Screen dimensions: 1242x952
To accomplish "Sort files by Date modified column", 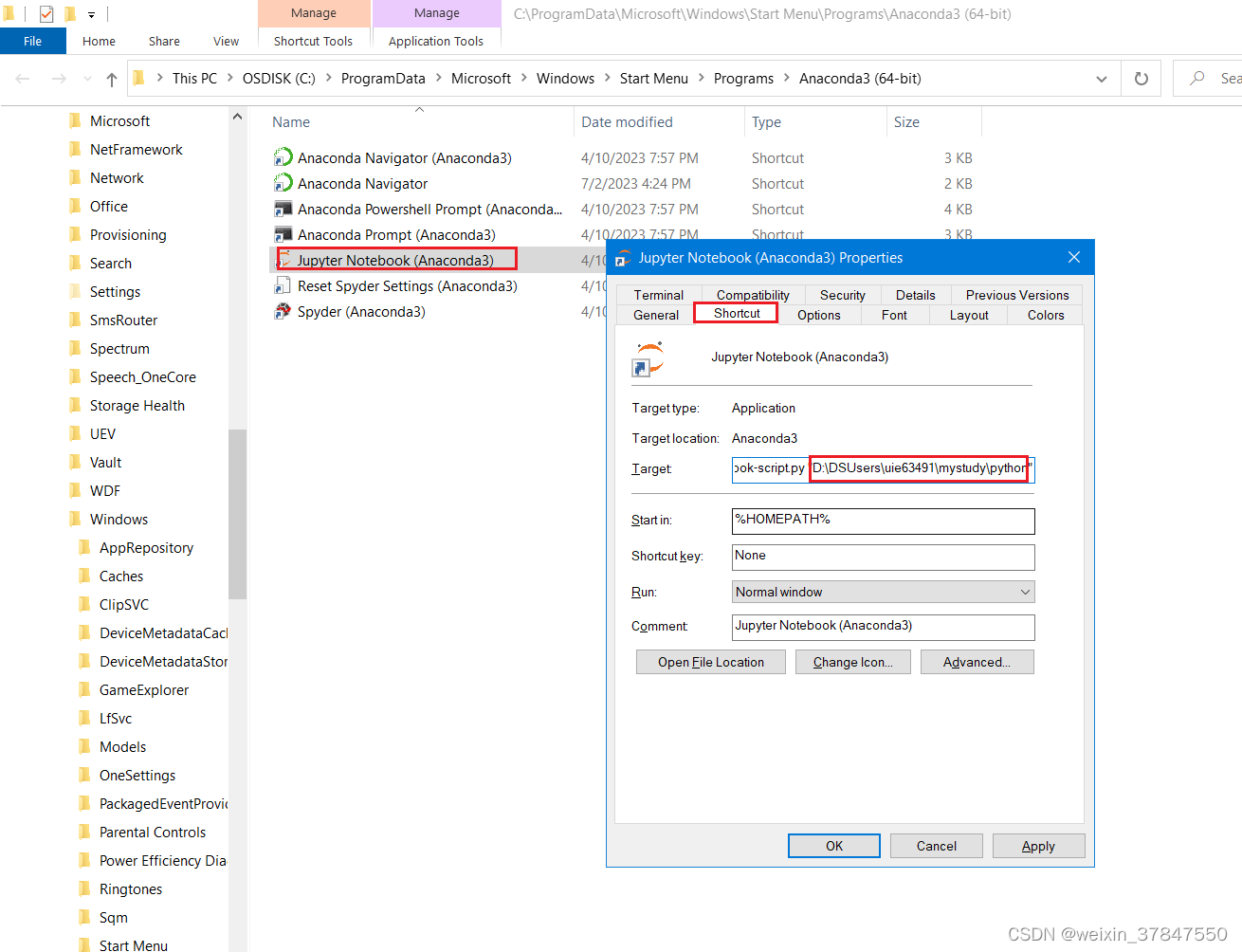I will pos(659,121).
